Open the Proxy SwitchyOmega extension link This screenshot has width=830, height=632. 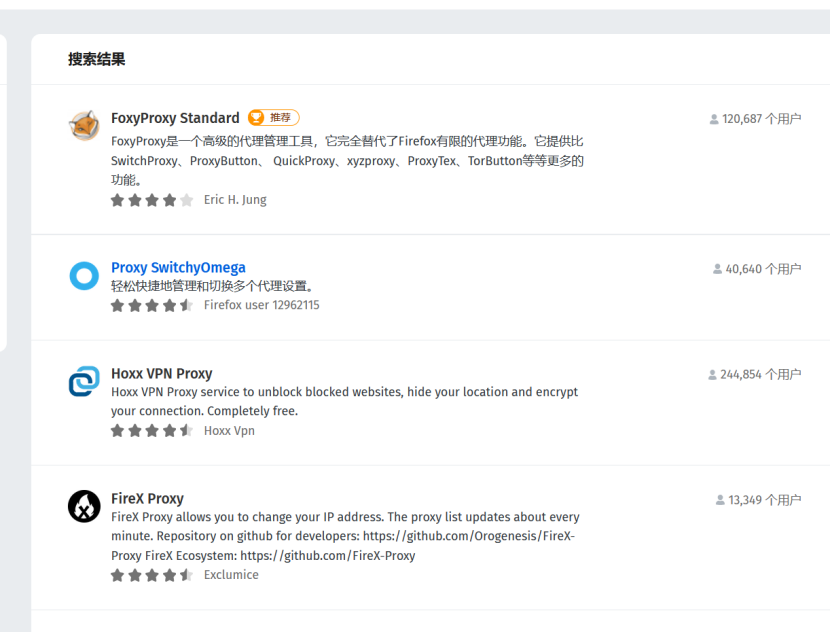tap(178, 267)
